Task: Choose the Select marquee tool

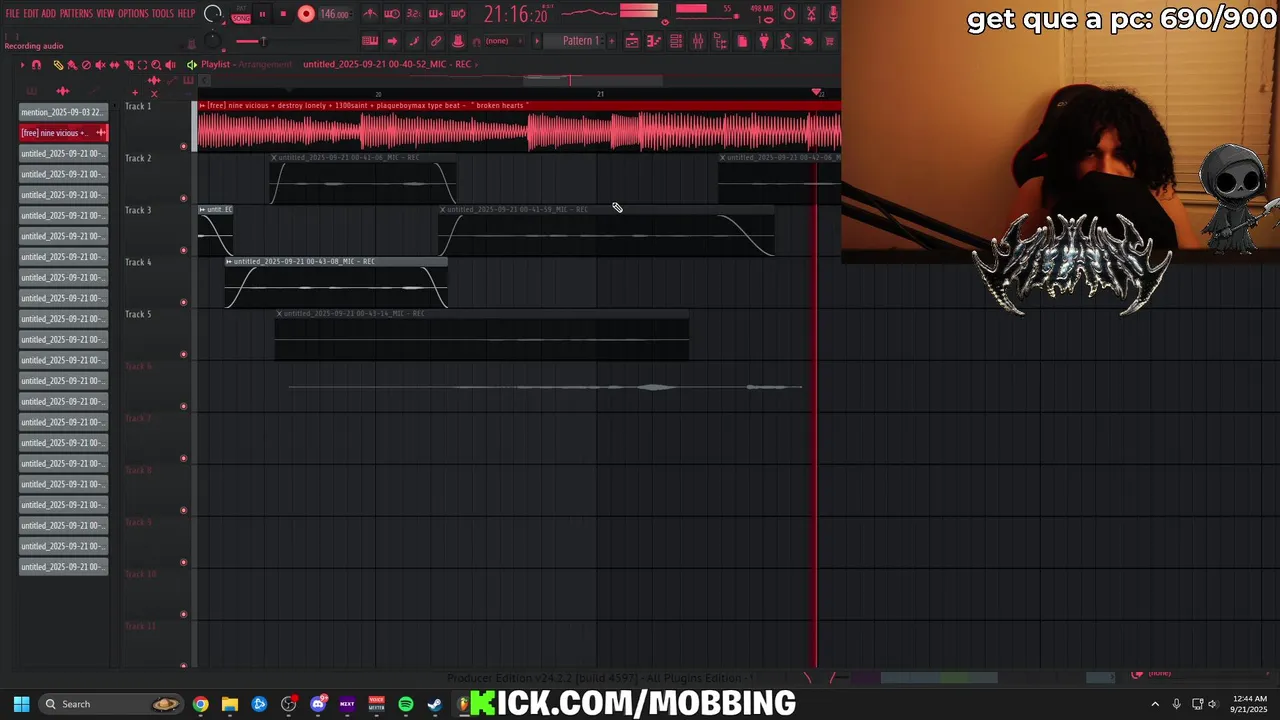Action: (x=142, y=65)
